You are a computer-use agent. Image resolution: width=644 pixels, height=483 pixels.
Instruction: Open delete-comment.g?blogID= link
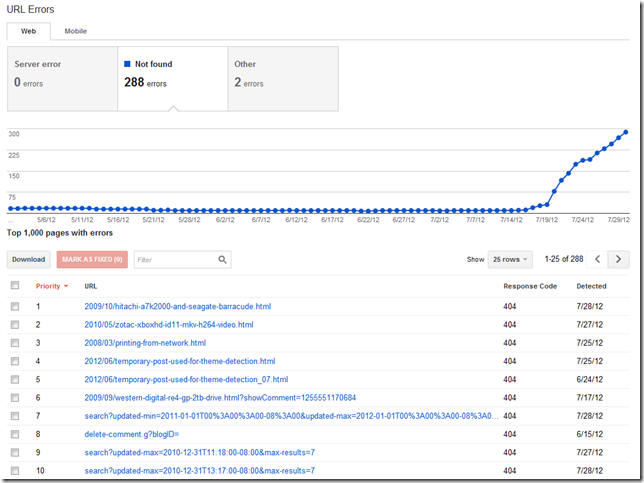tap(132, 434)
